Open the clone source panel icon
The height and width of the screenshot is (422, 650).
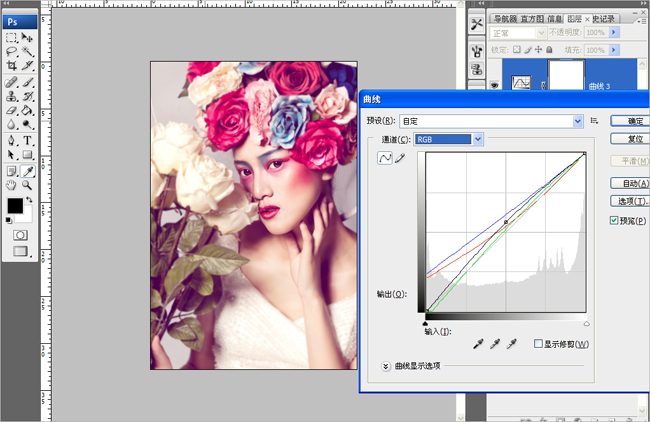(x=477, y=69)
